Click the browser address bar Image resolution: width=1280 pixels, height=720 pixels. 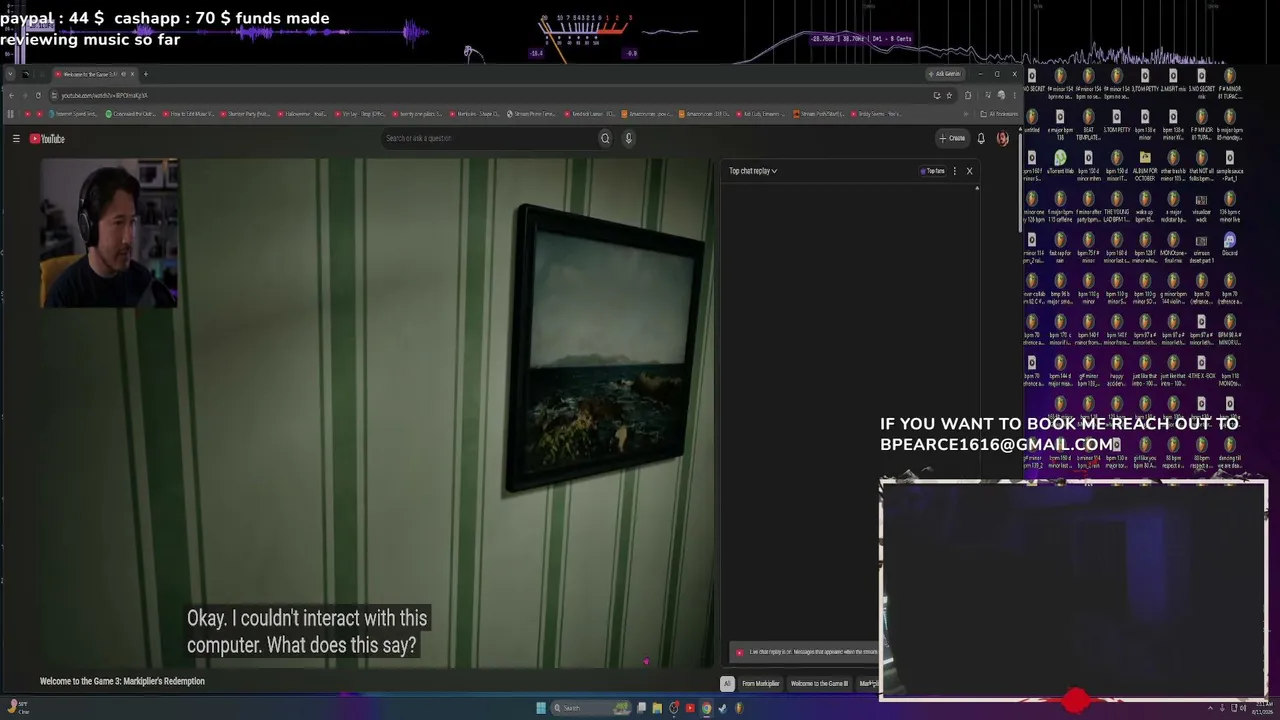[x=490, y=95]
